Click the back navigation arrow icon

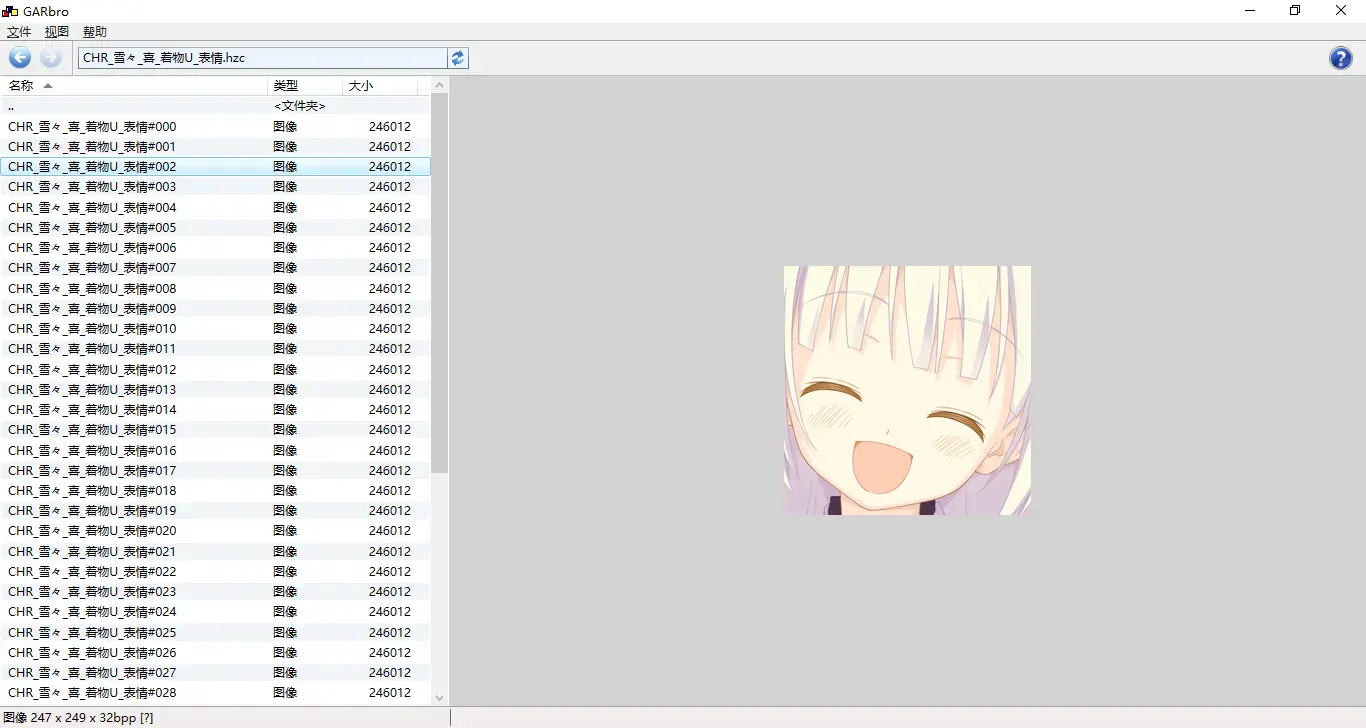20,58
